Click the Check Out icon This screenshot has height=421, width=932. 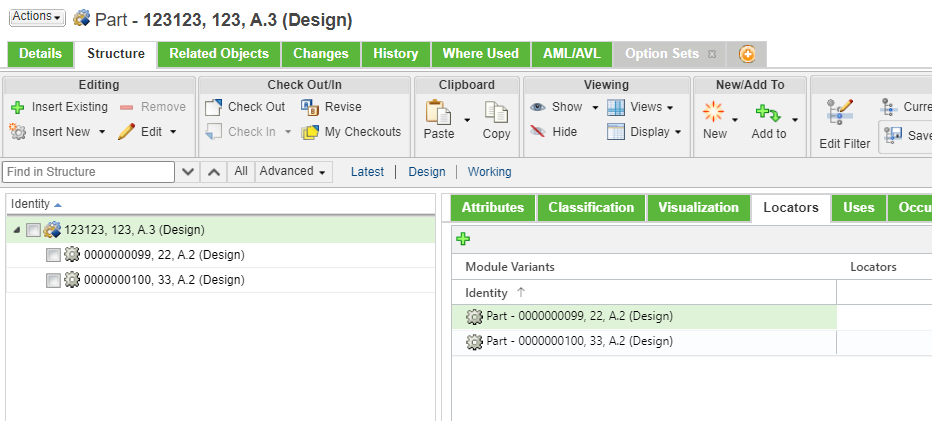(214, 107)
